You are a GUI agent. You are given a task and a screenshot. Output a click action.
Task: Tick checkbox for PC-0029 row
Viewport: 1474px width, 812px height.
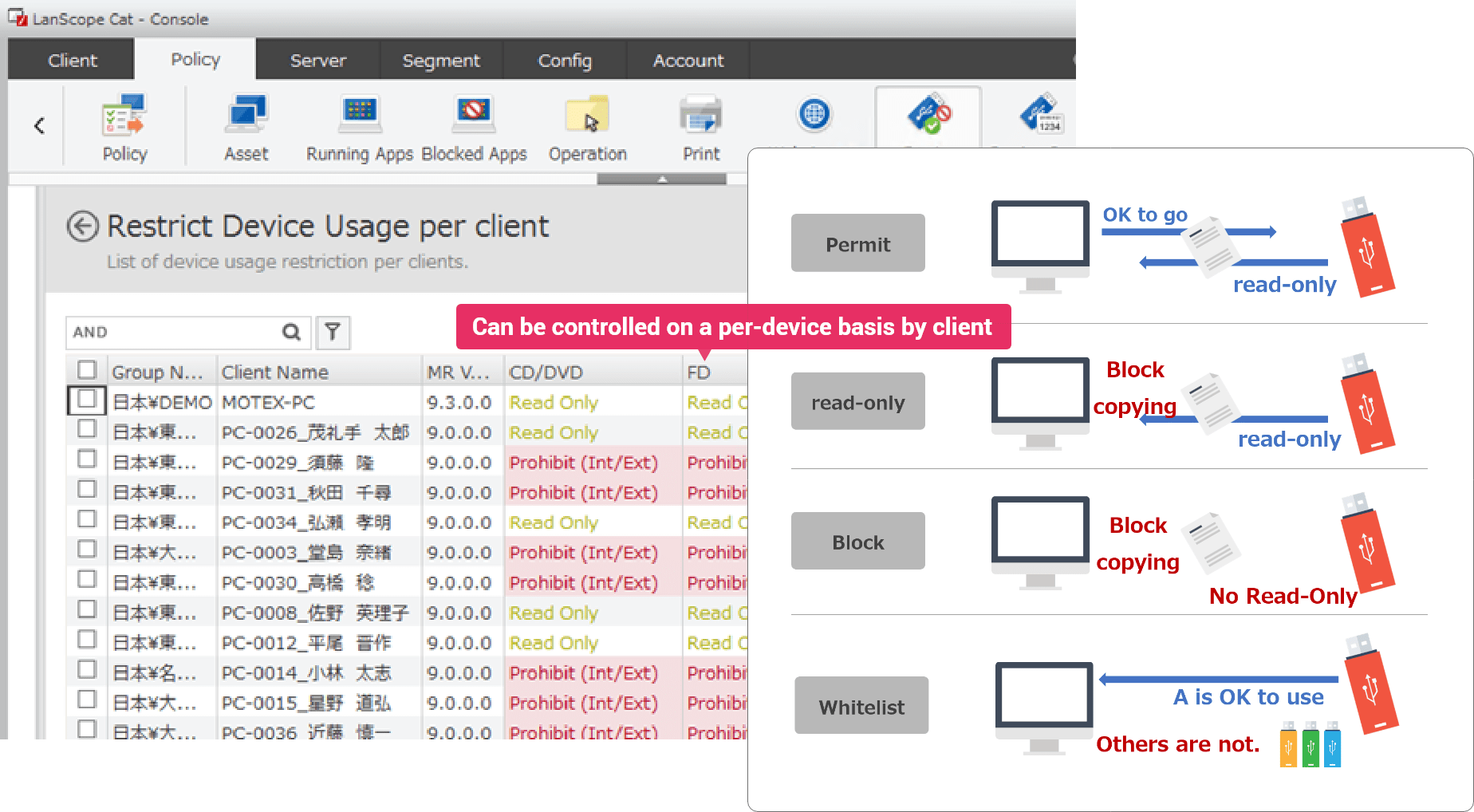[87, 459]
